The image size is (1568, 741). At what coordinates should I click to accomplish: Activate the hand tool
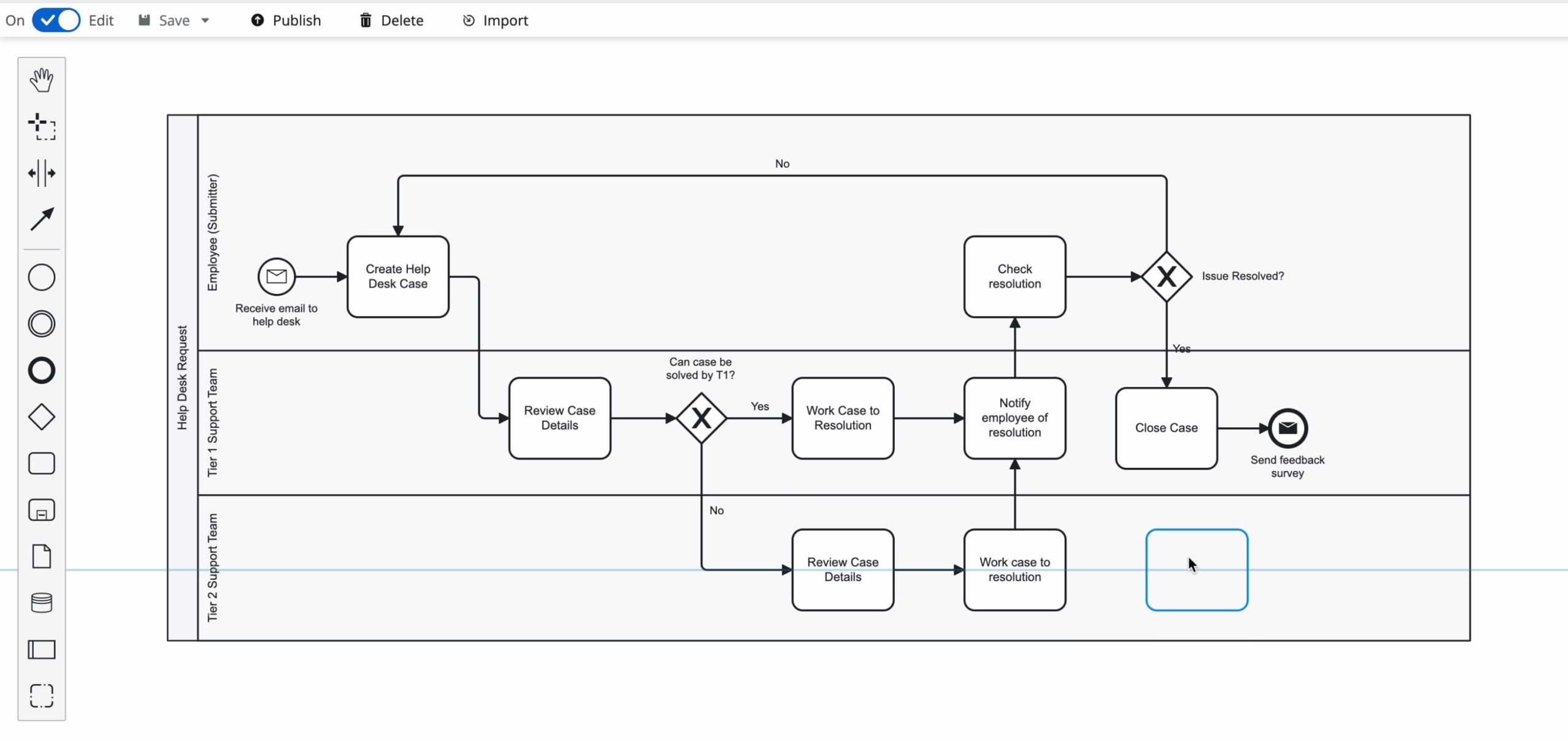(x=42, y=80)
